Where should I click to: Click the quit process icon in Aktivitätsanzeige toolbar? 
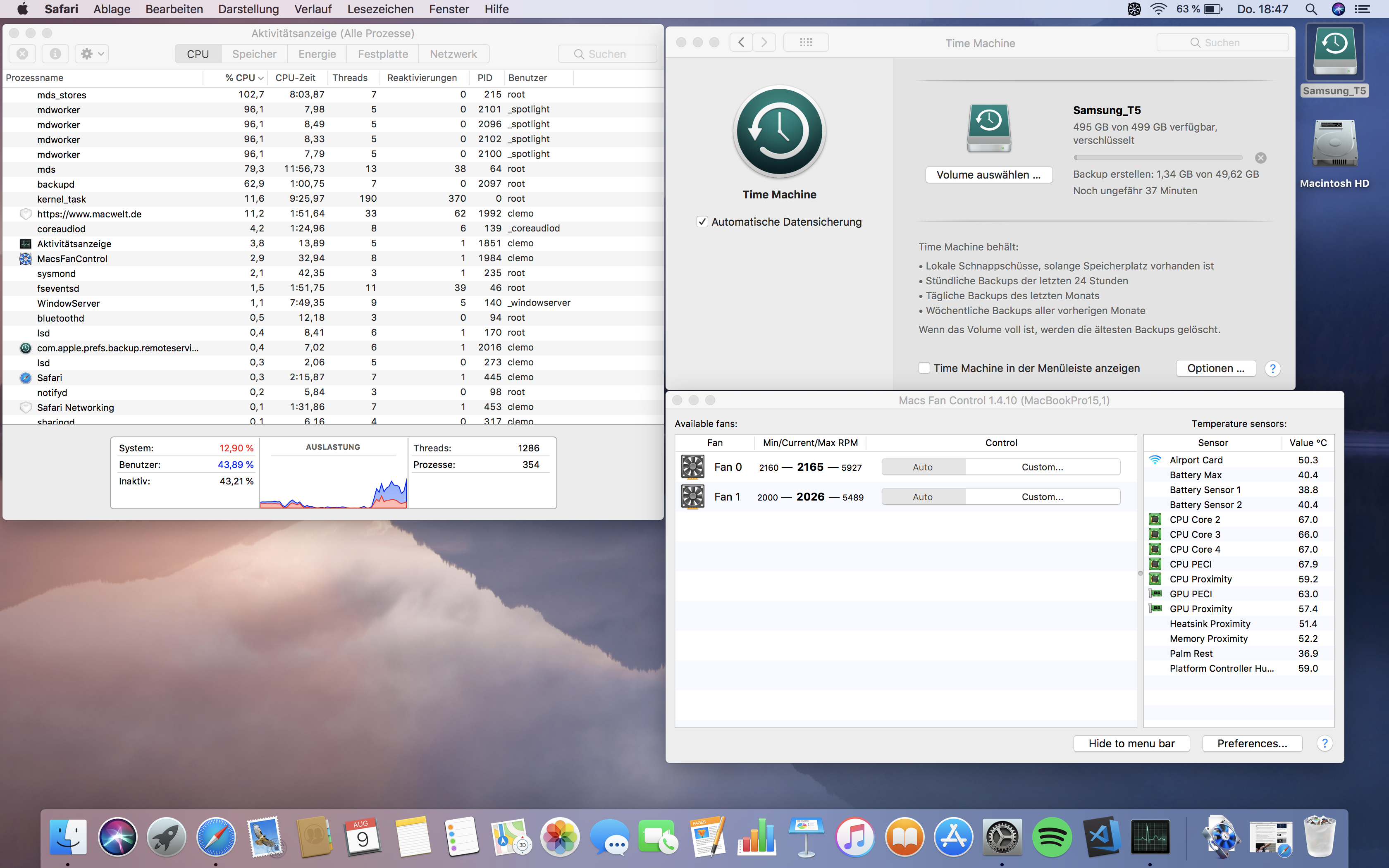tap(22, 54)
